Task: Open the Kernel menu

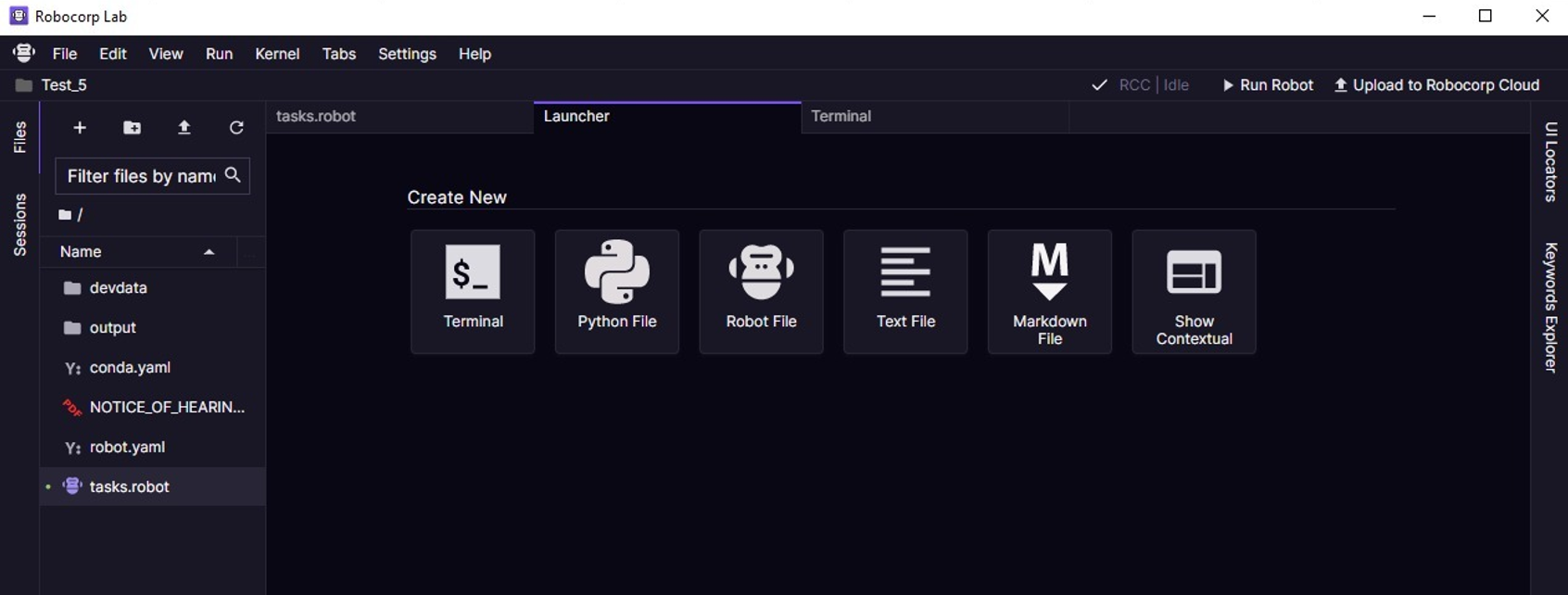Action: click(x=277, y=54)
